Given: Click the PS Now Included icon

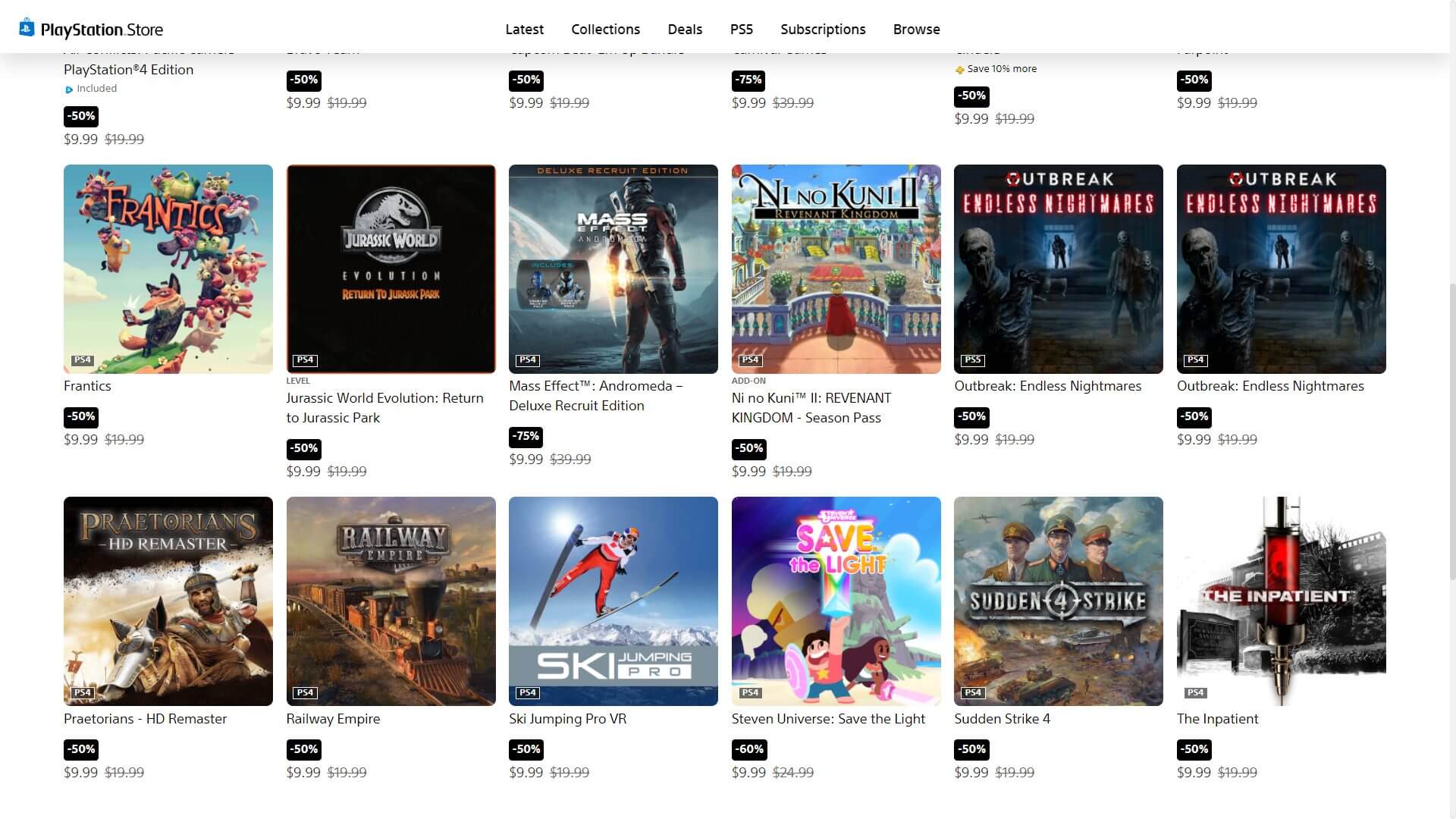Looking at the screenshot, I should click(x=69, y=89).
